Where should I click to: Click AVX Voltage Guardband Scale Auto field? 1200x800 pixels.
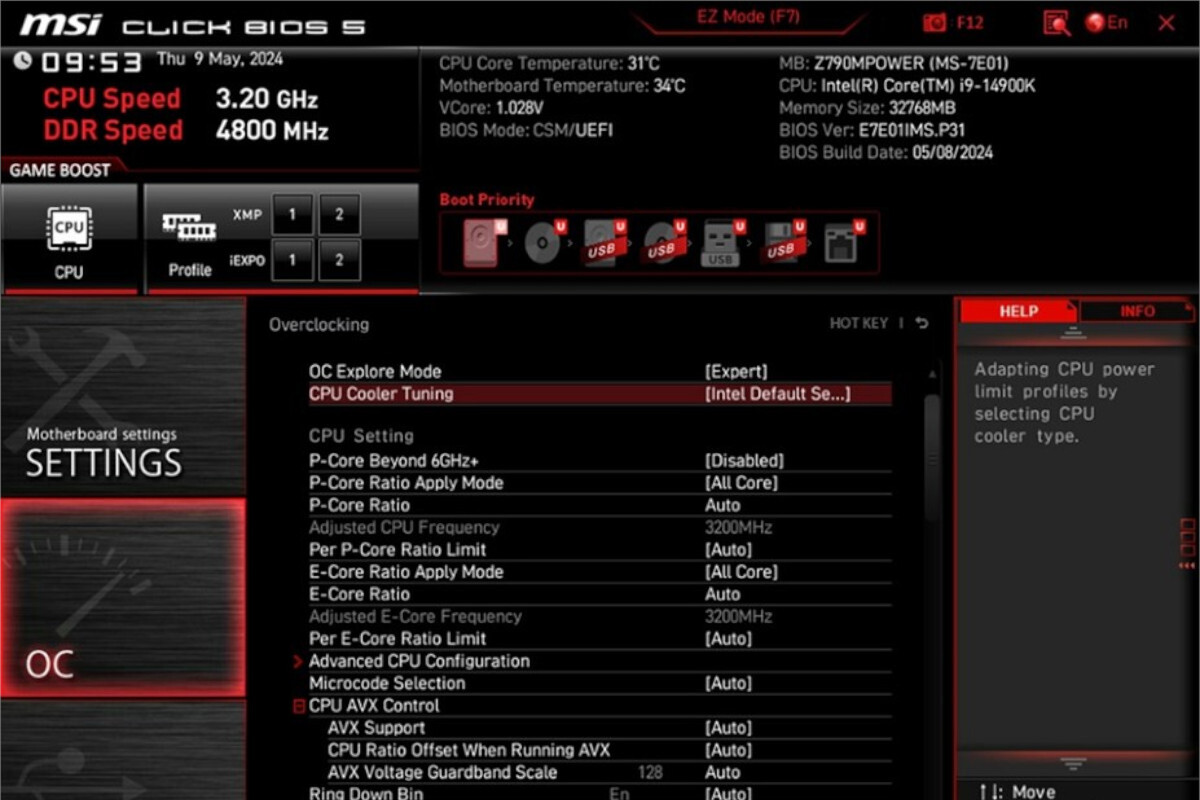point(722,772)
